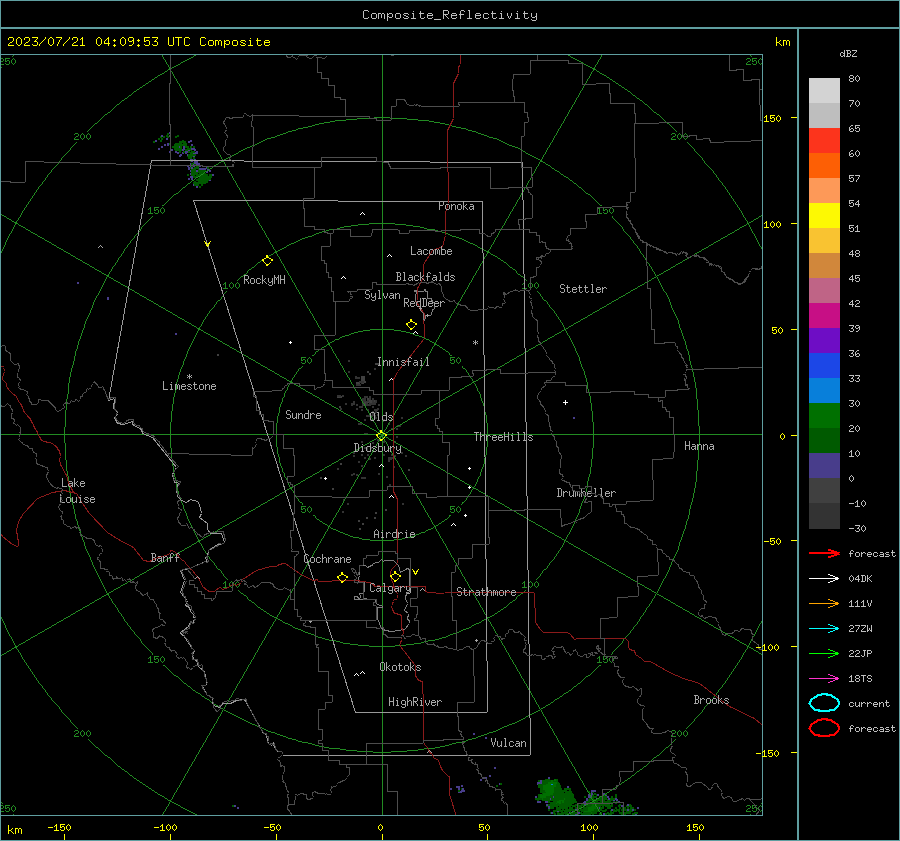Pick the magenta 39-42 dBZ color swatch
Viewport: 900px width, 841px height.
[824, 316]
